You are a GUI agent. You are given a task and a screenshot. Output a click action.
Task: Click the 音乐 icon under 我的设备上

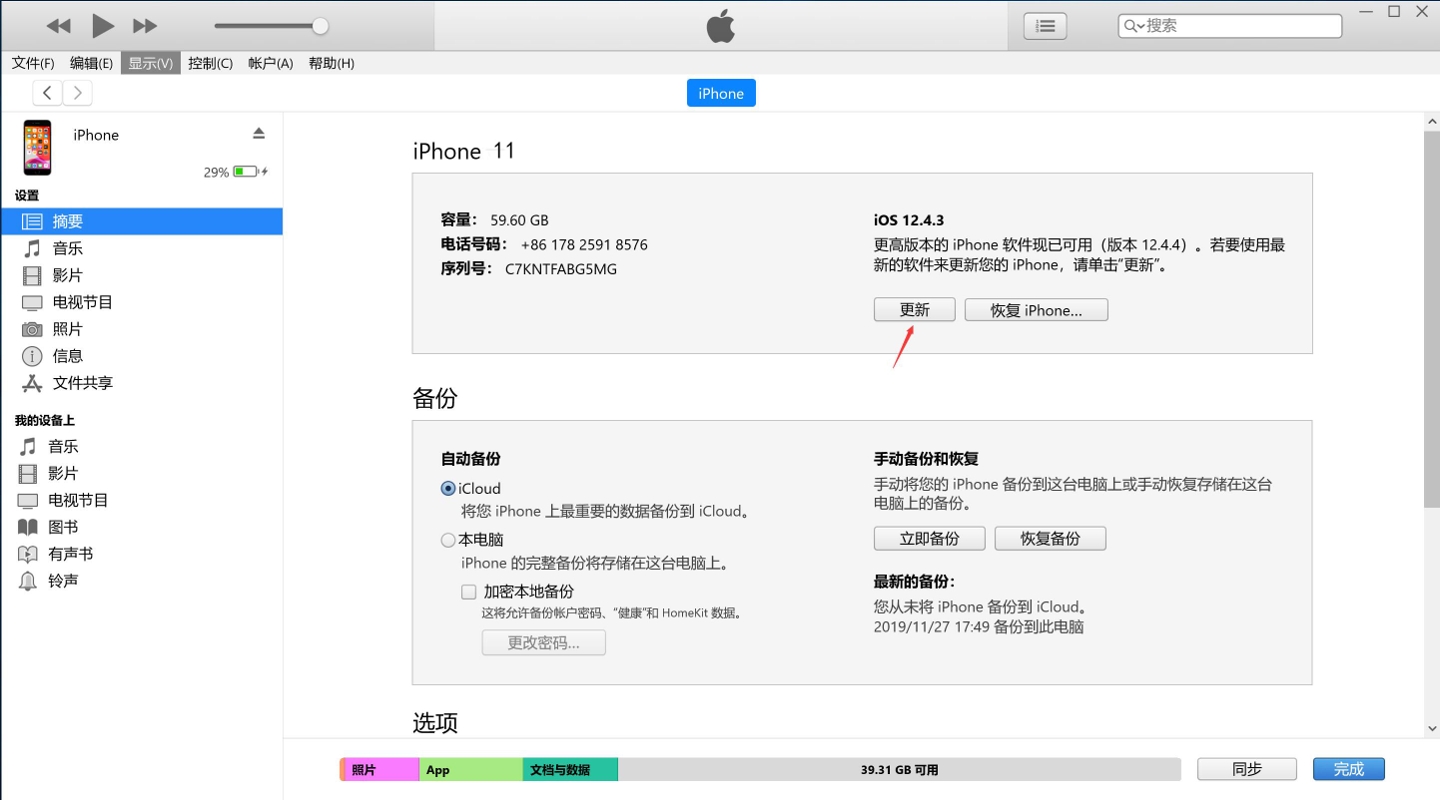tap(28, 447)
